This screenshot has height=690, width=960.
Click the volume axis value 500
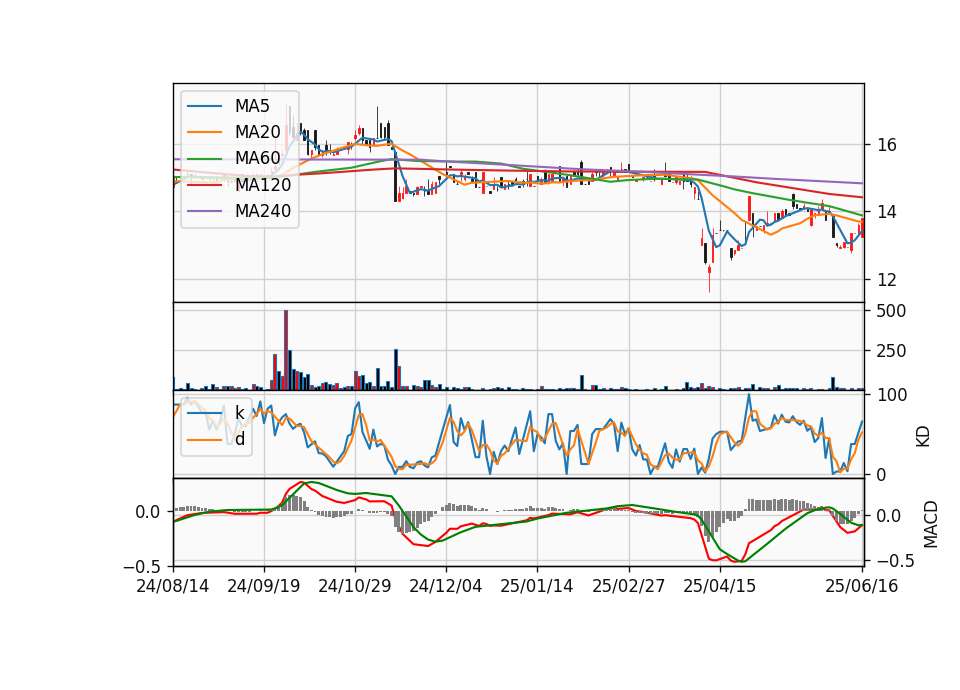(x=891, y=311)
